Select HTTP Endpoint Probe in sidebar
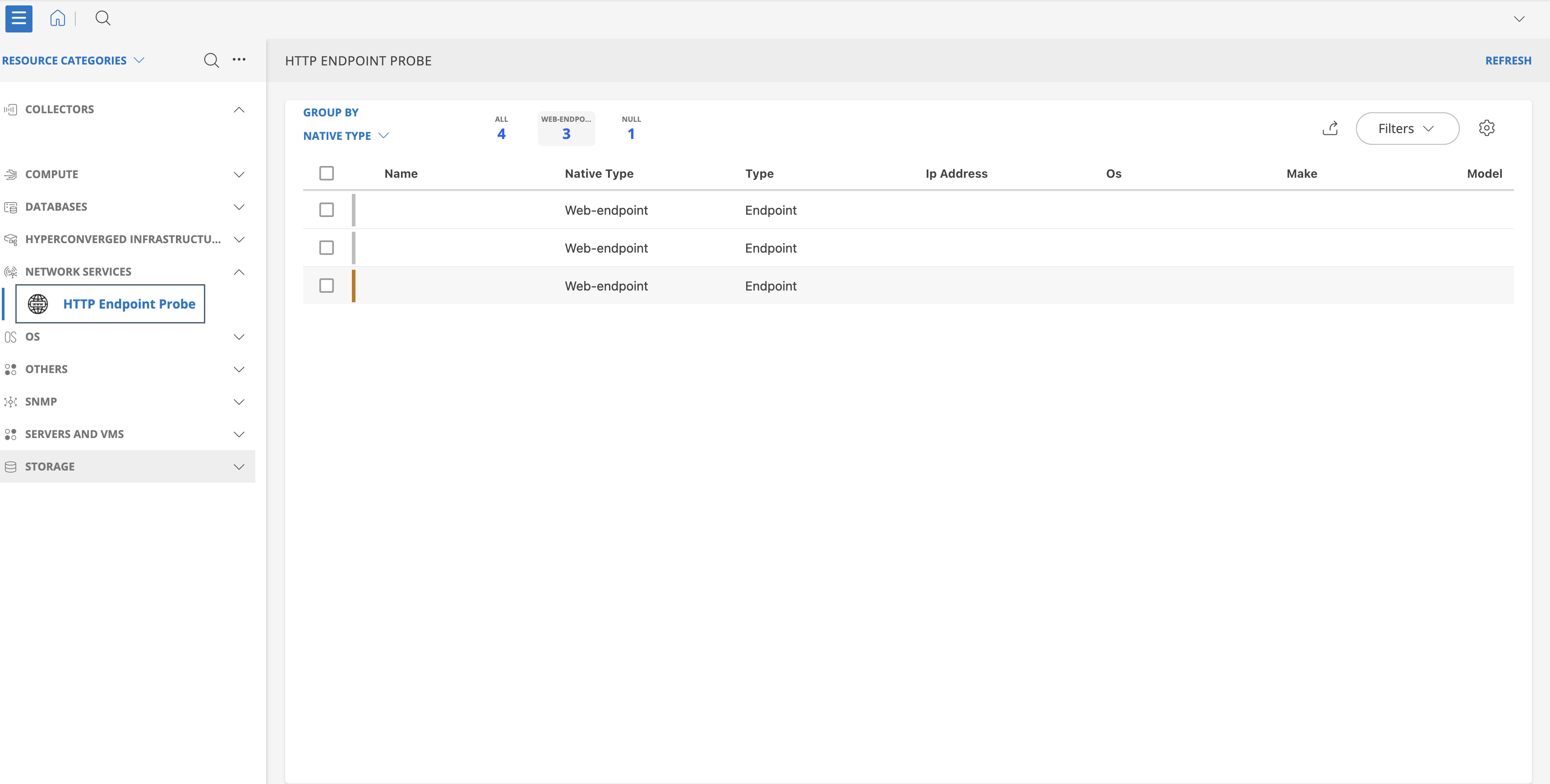 (x=110, y=304)
